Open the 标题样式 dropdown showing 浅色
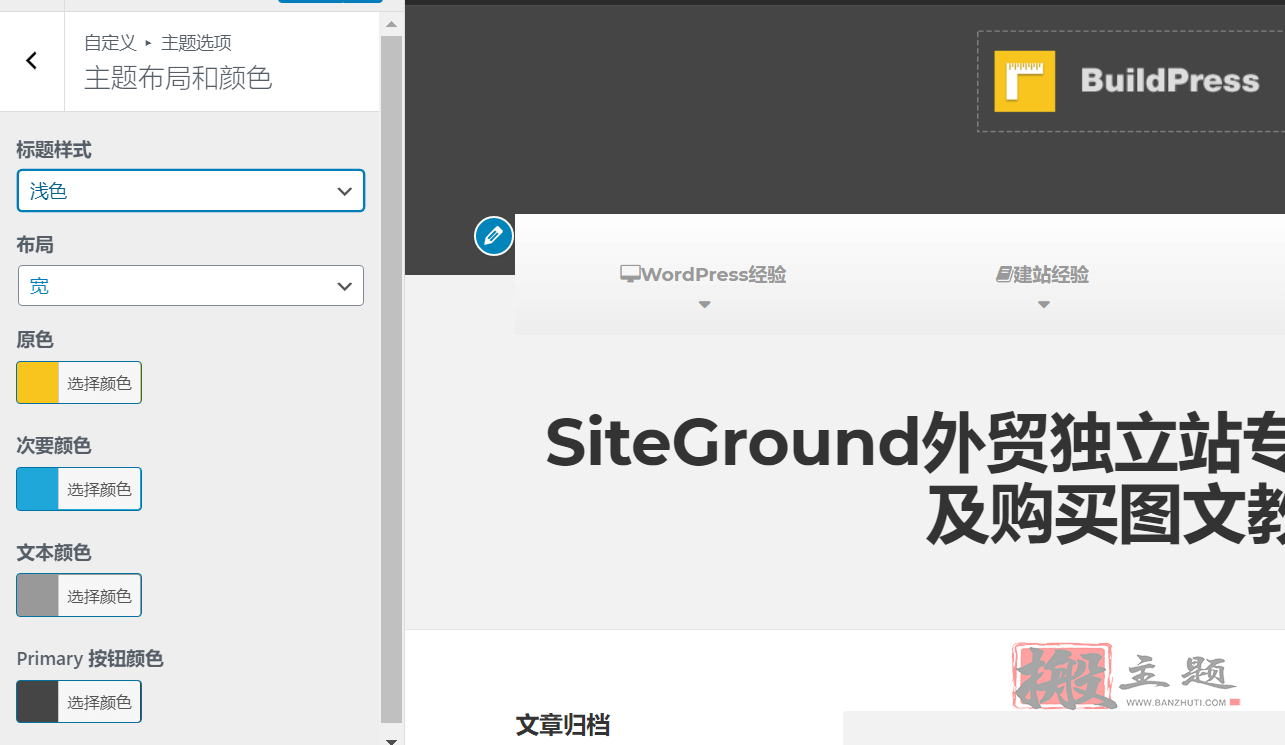 [191, 191]
